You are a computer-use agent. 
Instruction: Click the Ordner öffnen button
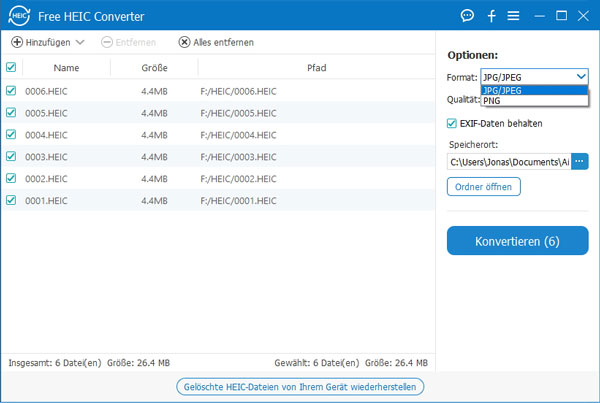tap(484, 187)
